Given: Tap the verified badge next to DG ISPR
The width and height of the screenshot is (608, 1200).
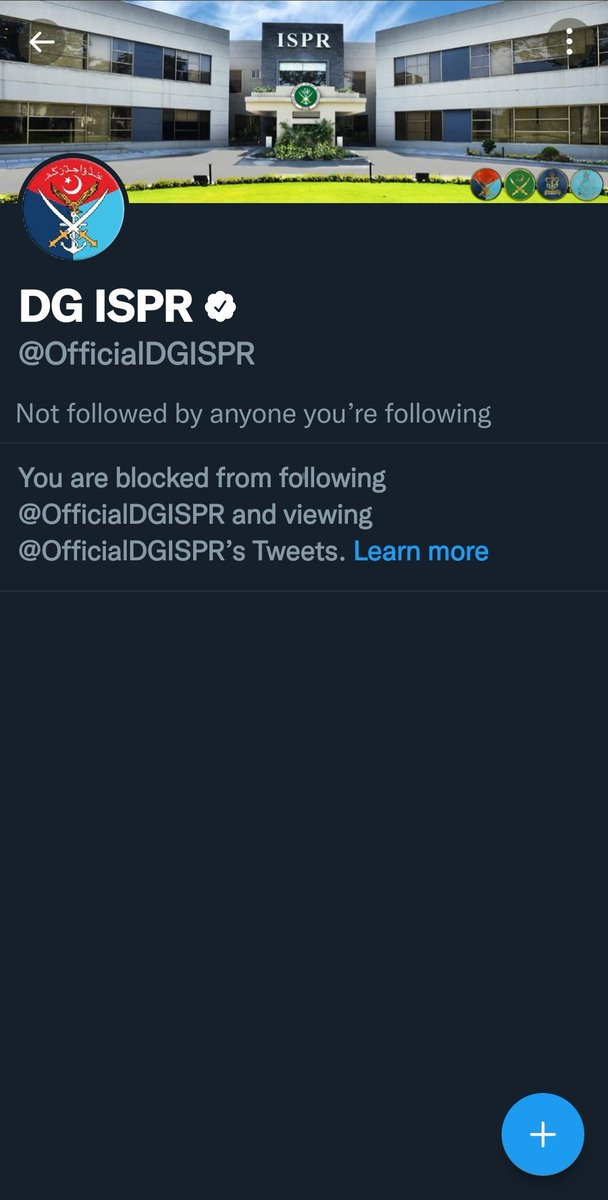Looking at the screenshot, I should point(220,308).
